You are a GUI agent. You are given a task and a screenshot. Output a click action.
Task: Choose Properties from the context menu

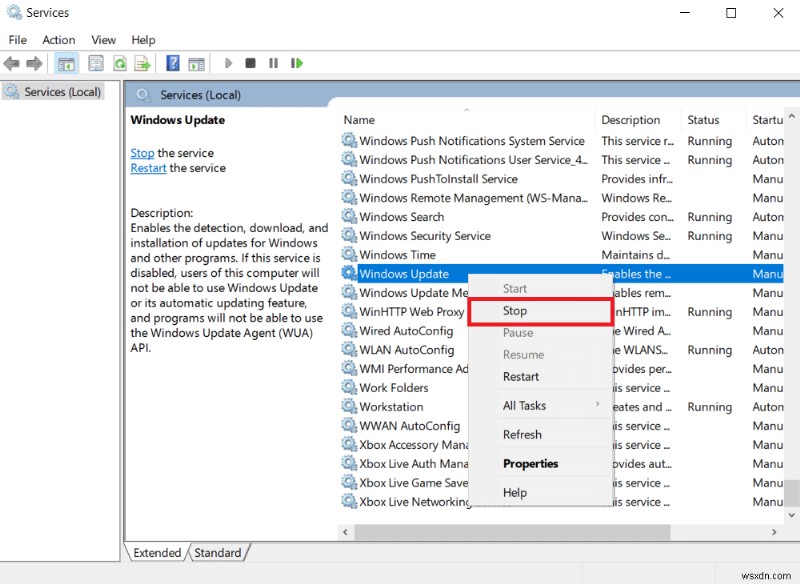pos(530,463)
